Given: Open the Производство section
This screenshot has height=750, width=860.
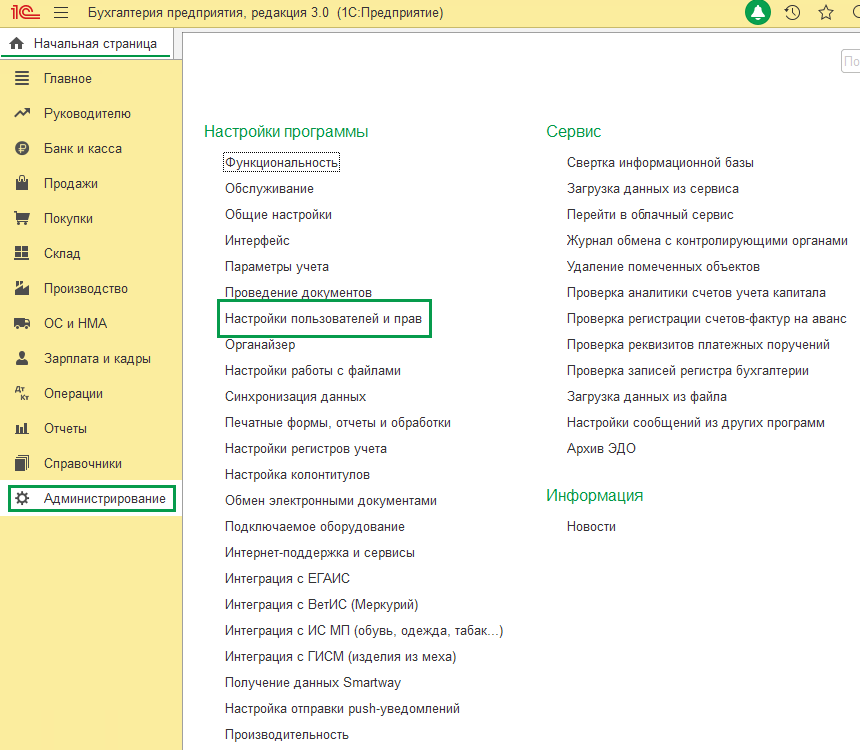Looking at the screenshot, I should [x=86, y=289].
